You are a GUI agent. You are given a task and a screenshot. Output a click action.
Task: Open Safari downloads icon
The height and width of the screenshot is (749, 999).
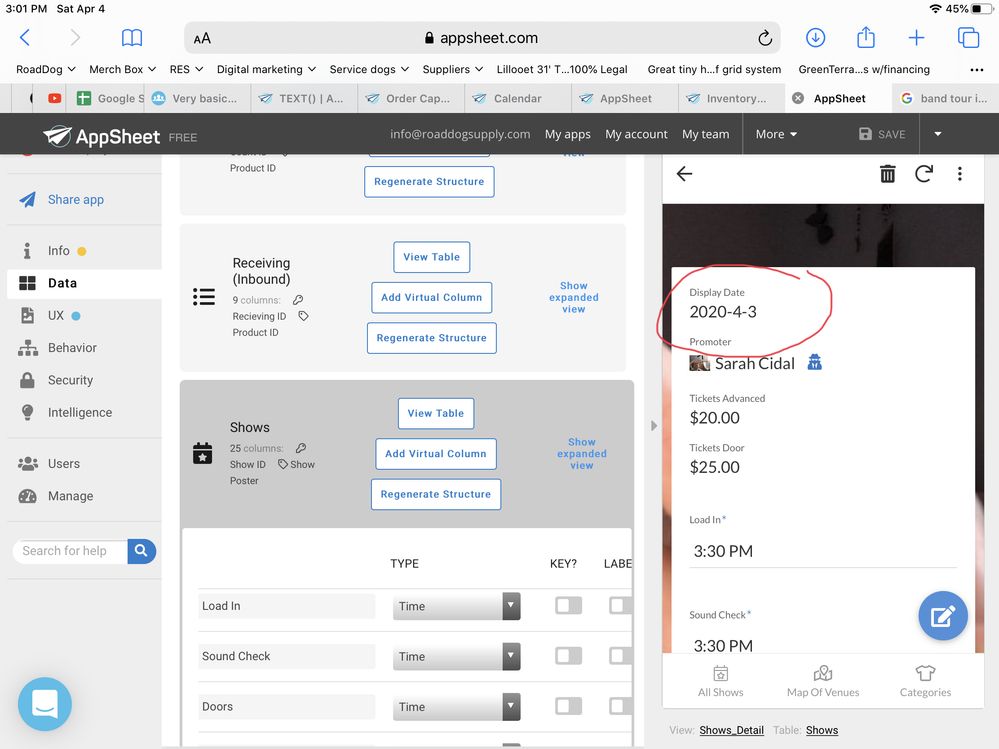[816, 38]
